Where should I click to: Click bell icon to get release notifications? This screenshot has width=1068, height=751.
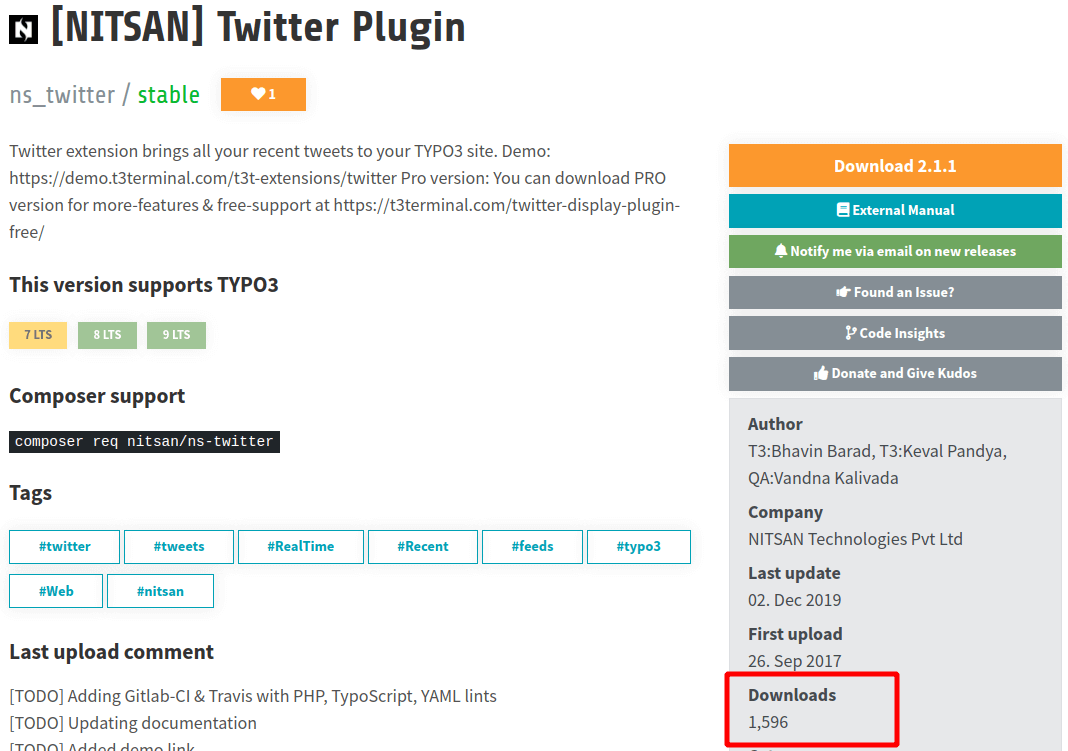pos(781,251)
